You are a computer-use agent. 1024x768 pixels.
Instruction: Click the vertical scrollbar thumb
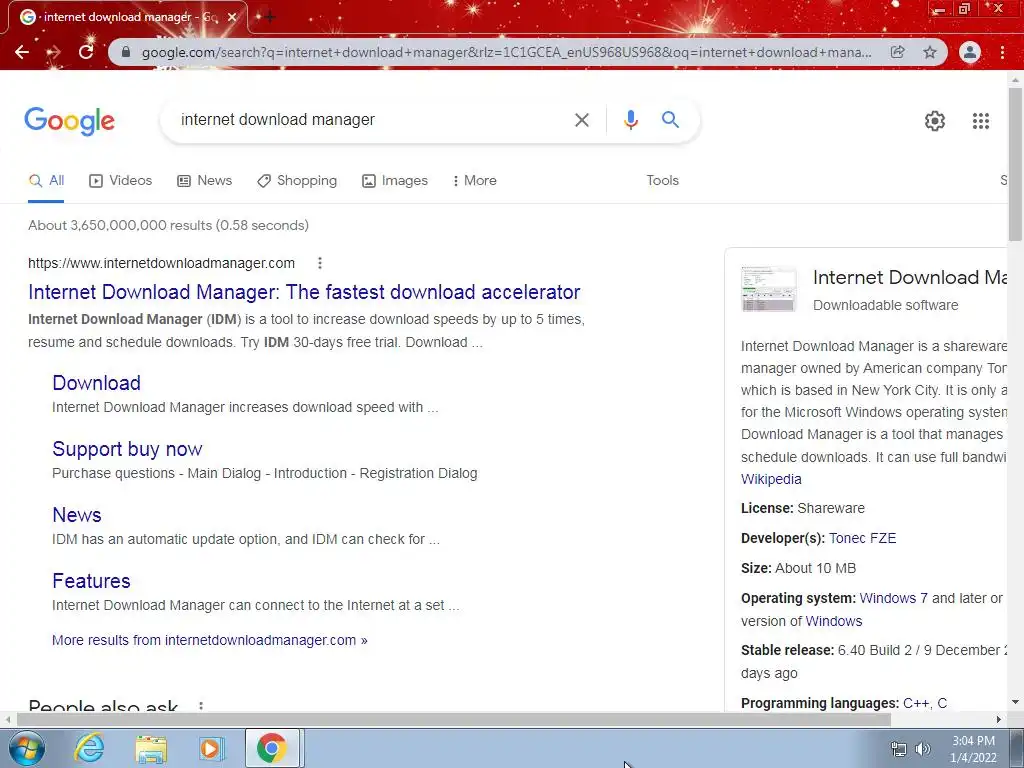click(1015, 163)
